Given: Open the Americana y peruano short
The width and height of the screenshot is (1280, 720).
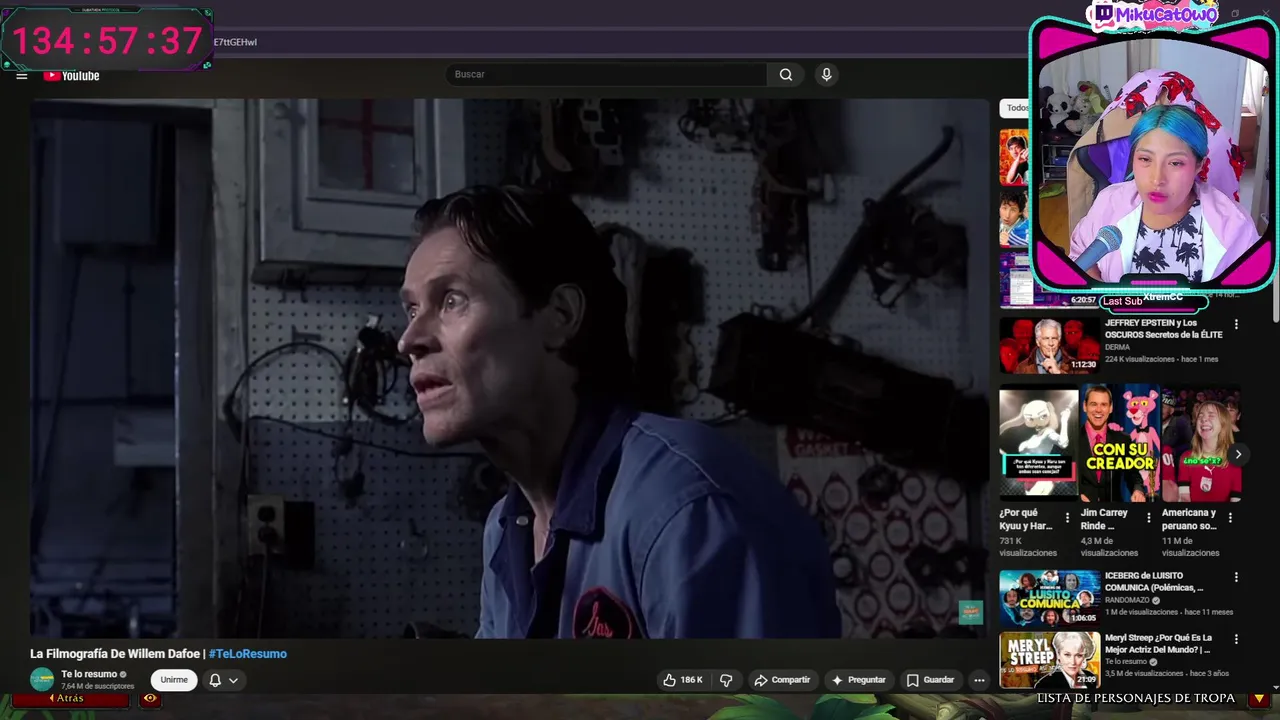Looking at the screenshot, I should click(x=1201, y=443).
